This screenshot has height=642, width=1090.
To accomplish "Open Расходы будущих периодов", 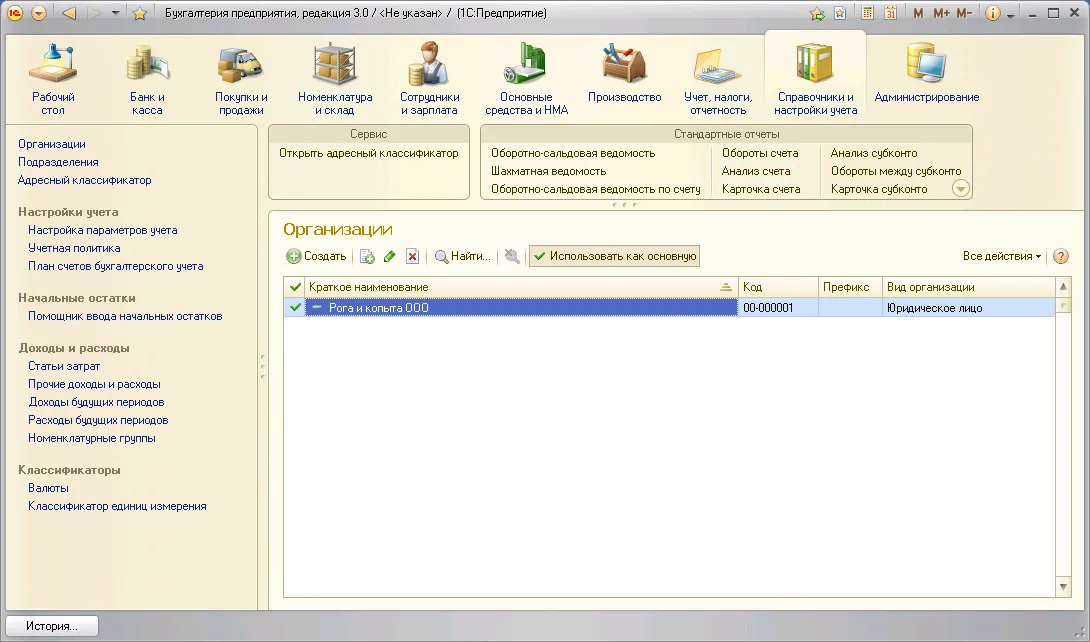I will pos(99,420).
